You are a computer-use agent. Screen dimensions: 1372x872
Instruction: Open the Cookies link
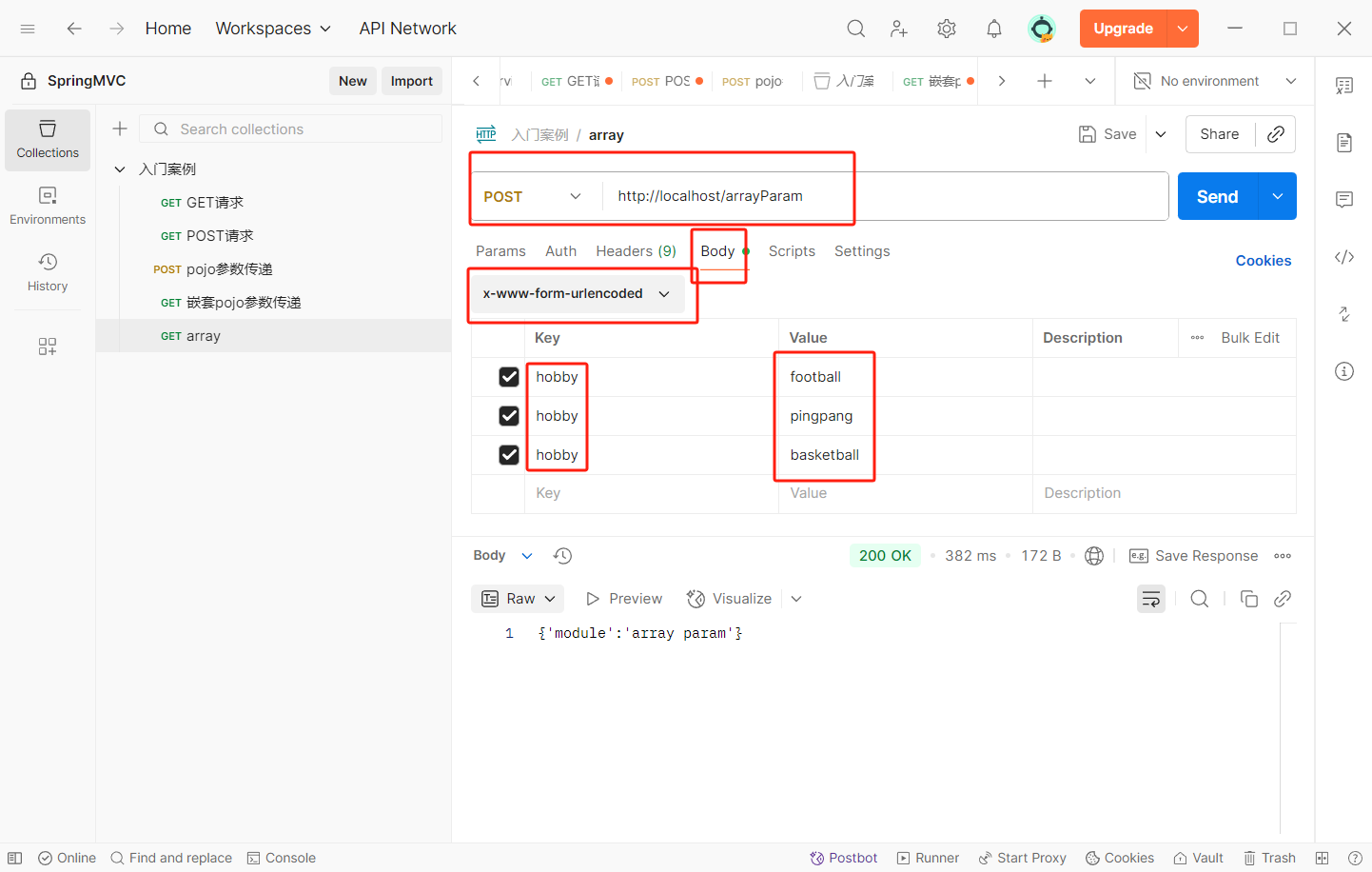[x=1264, y=261]
